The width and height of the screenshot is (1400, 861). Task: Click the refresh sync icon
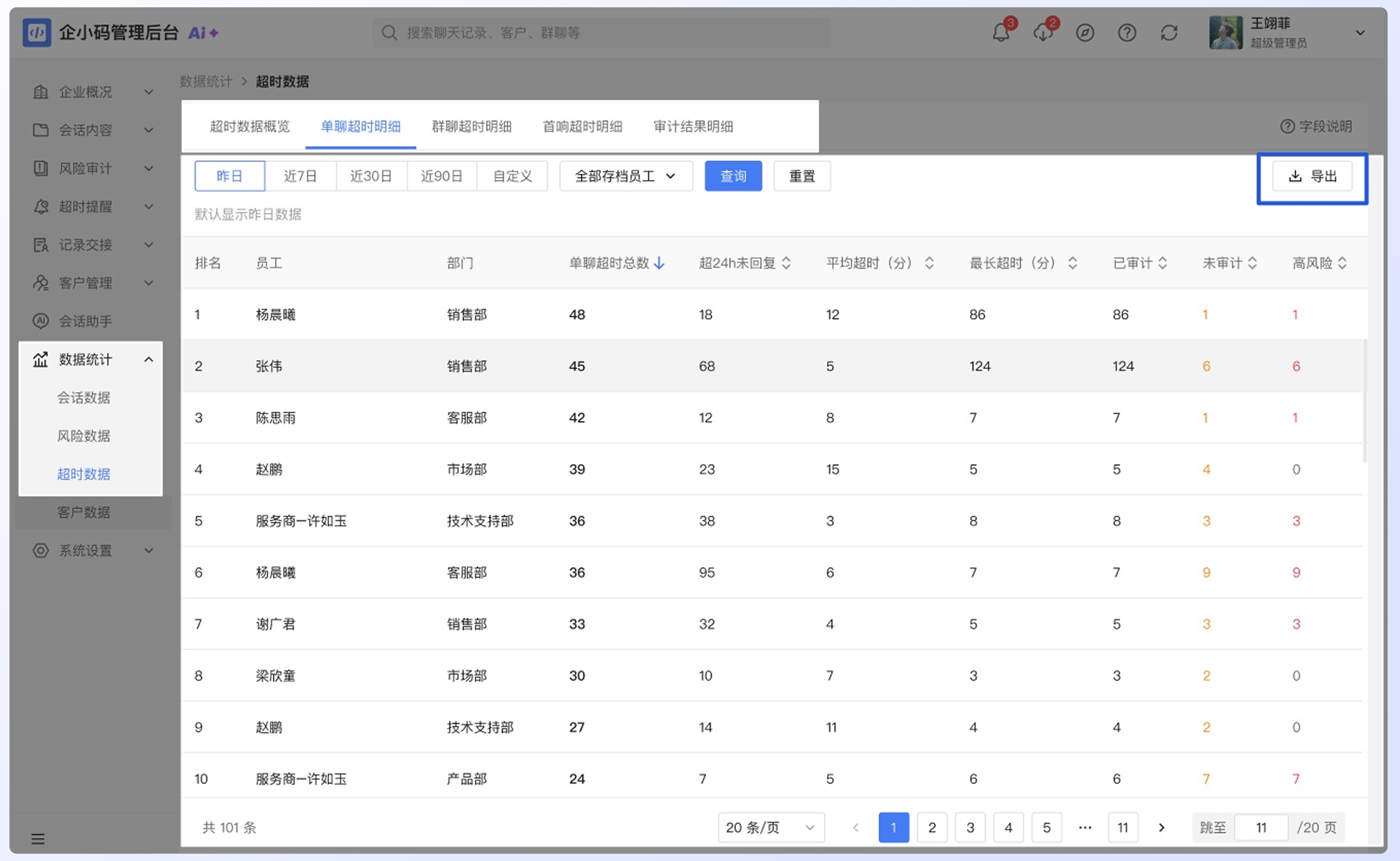point(1169,33)
